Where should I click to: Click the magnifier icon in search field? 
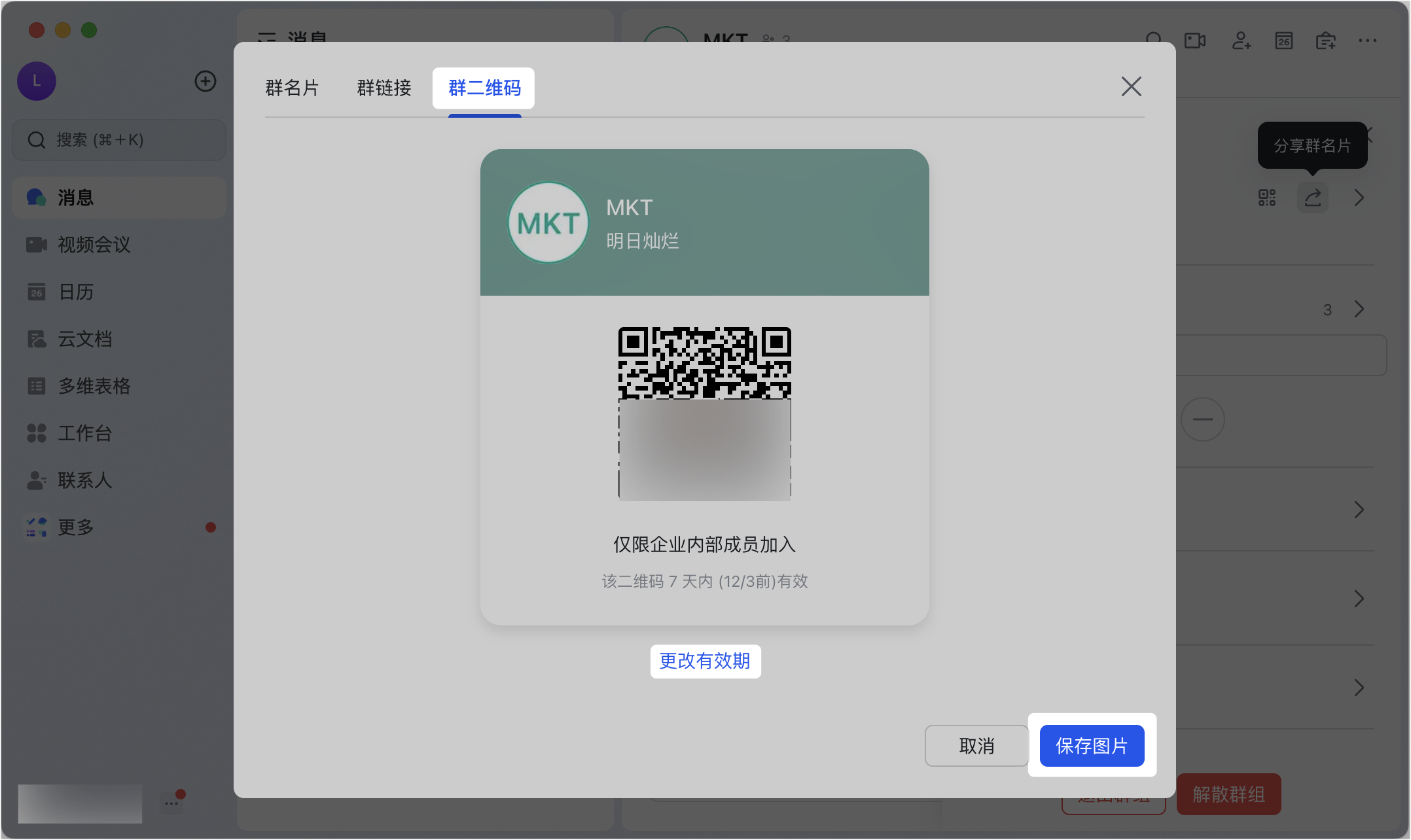[x=37, y=140]
